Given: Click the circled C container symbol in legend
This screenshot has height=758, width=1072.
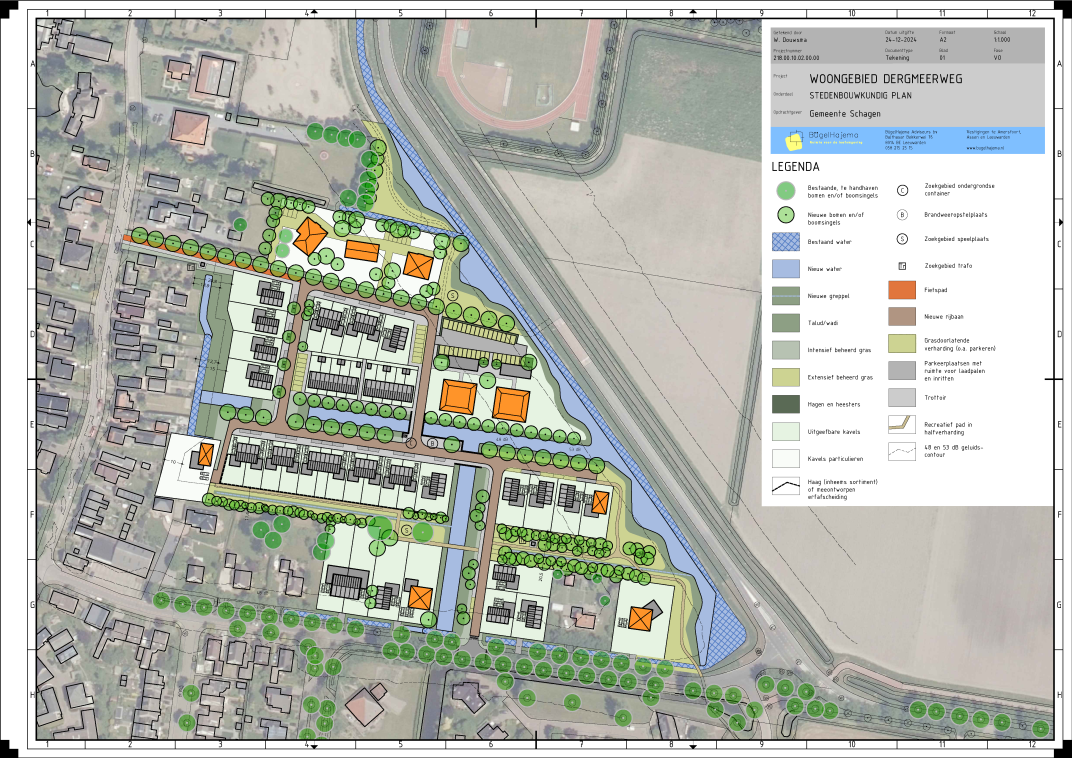Looking at the screenshot, I should [902, 191].
